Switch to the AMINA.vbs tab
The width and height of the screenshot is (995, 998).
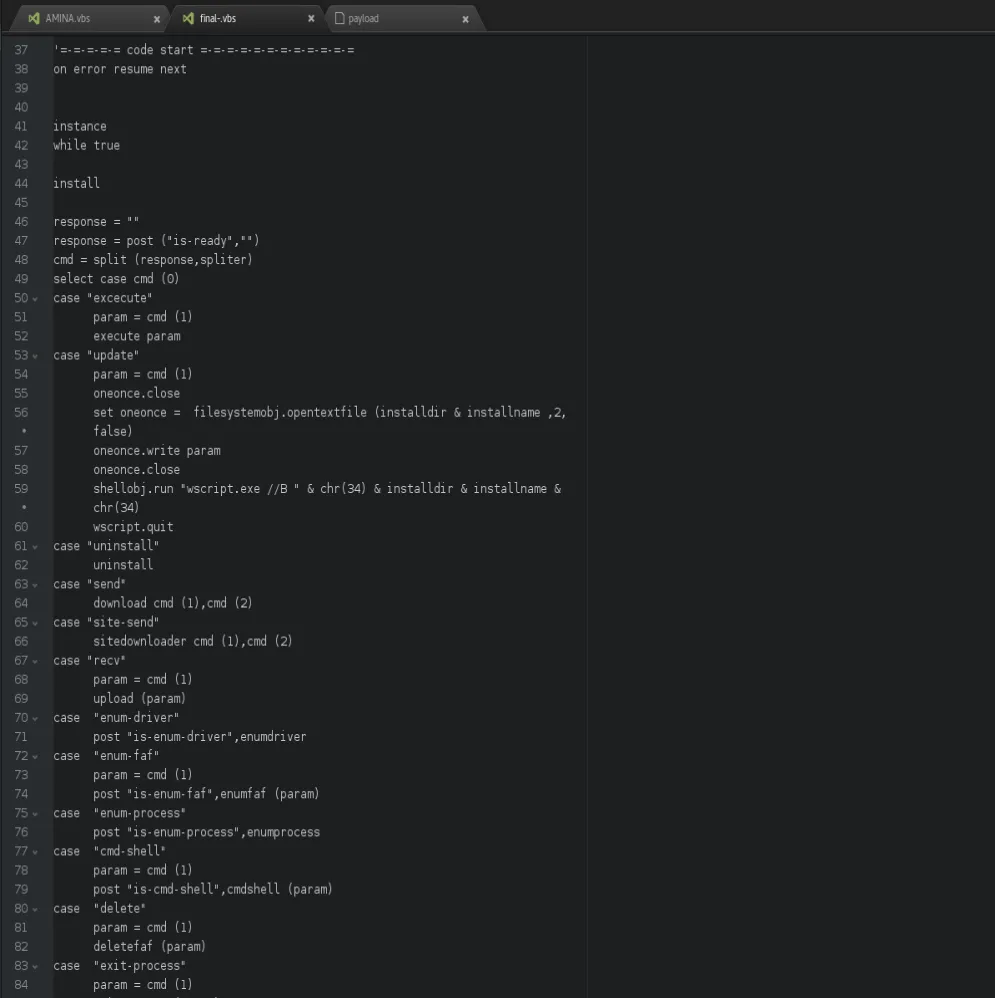click(89, 18)
